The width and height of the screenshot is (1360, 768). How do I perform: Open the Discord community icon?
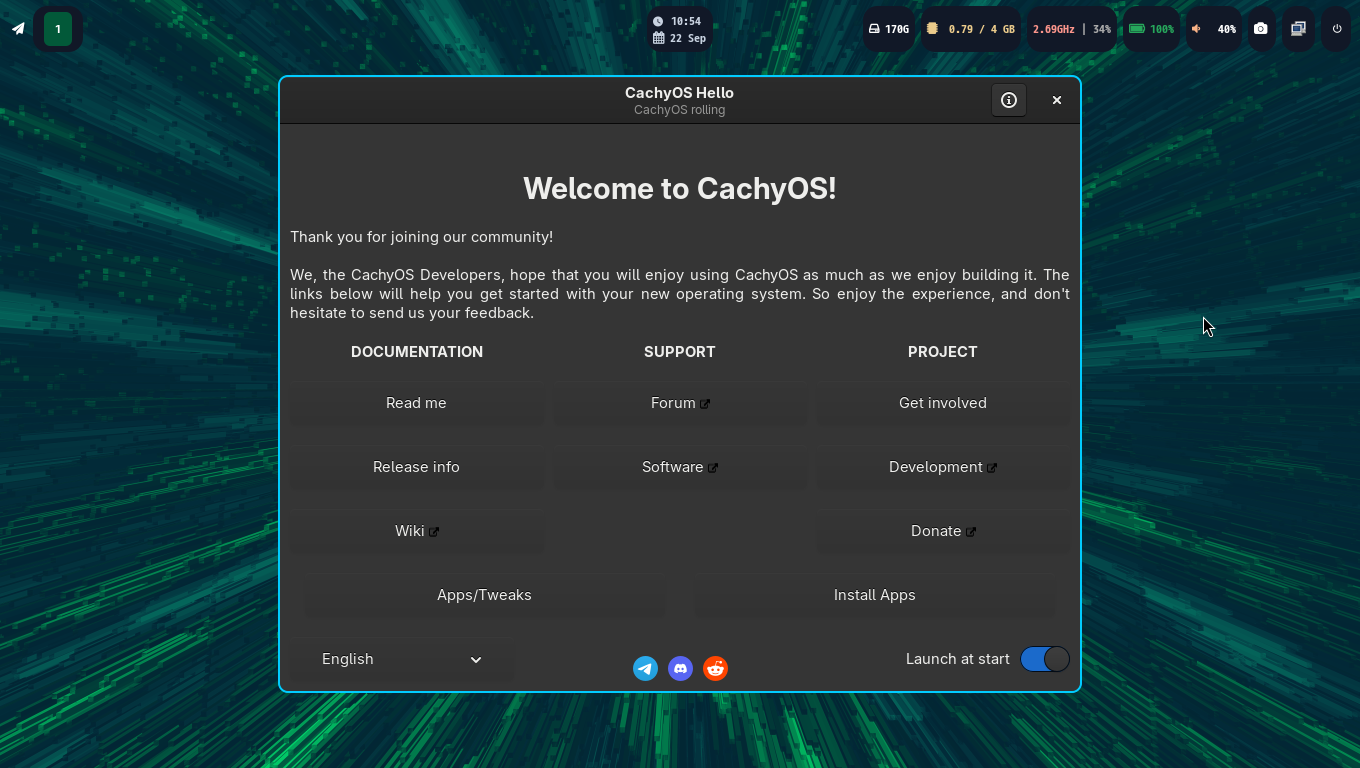point(680,668)
